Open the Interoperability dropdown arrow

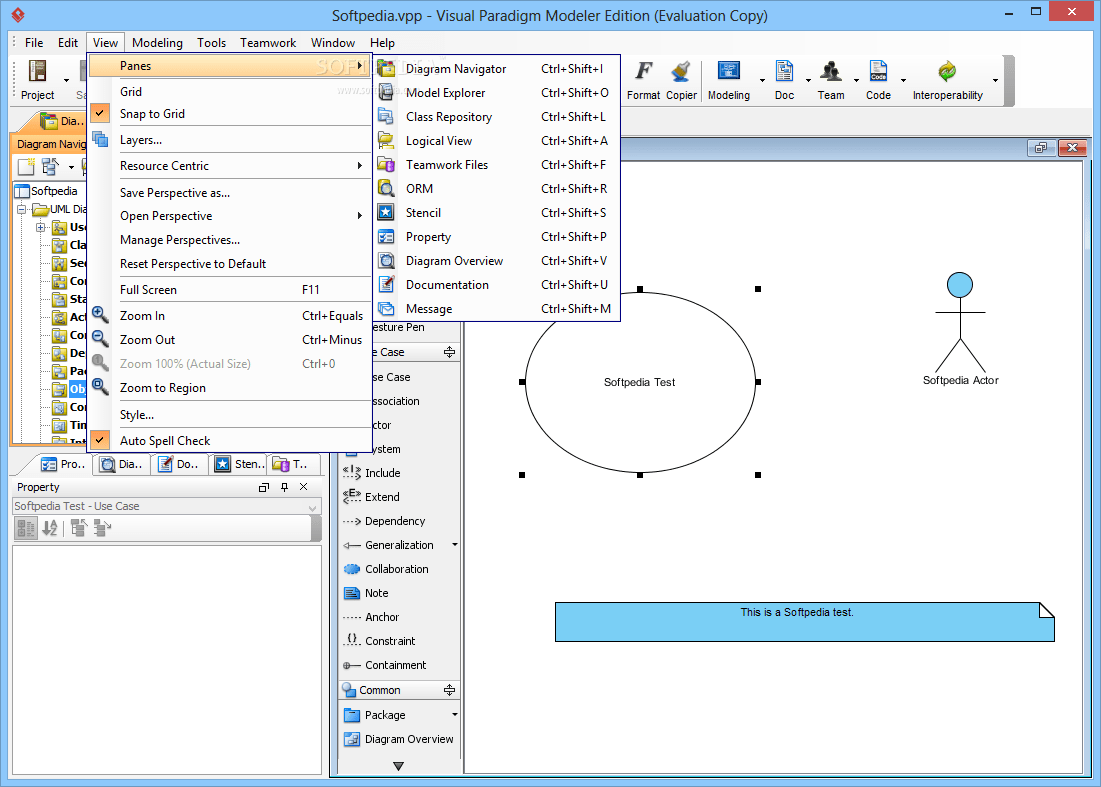995,80
